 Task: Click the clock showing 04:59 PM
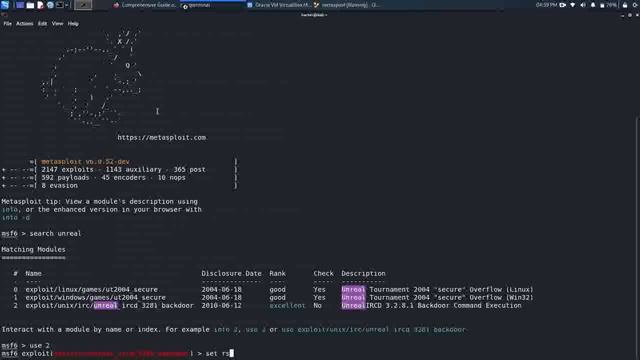pos(547,5)
